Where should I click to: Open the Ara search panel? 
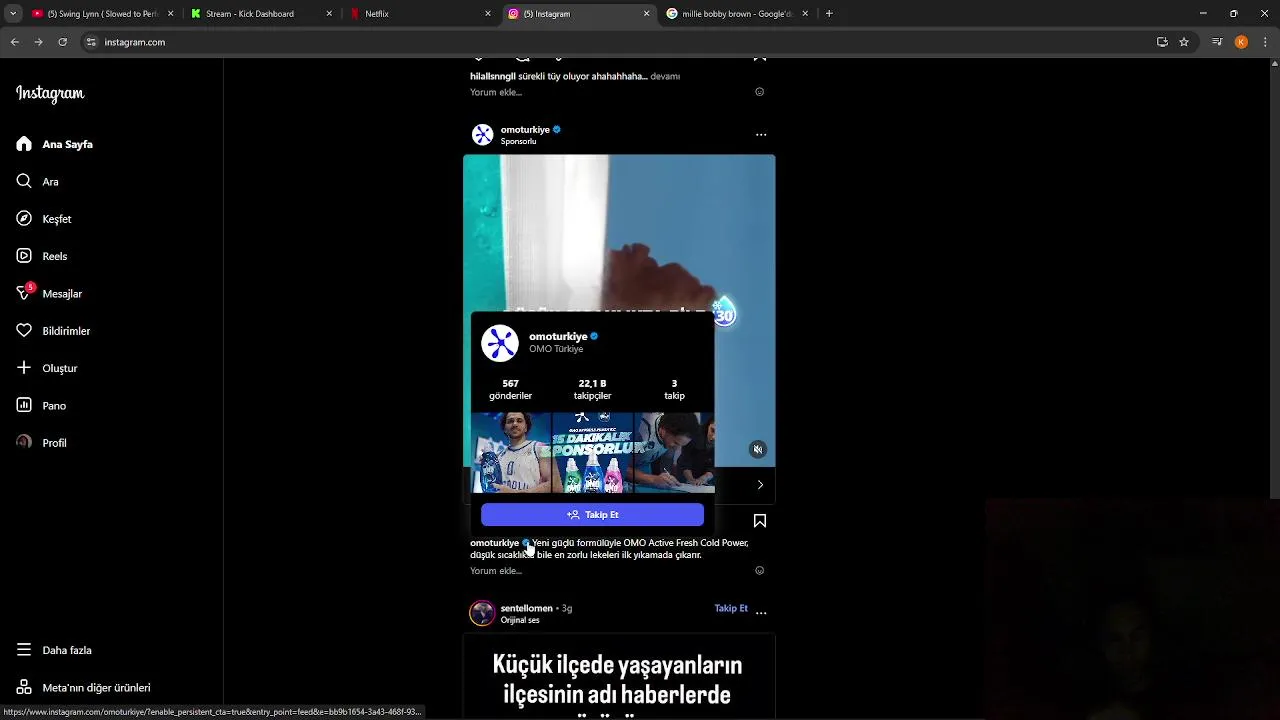coord(38,182)
